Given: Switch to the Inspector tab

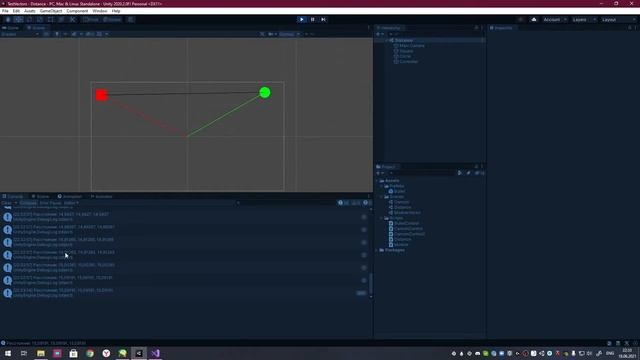Looking at the screenshot, I should (x=501, y=28).
